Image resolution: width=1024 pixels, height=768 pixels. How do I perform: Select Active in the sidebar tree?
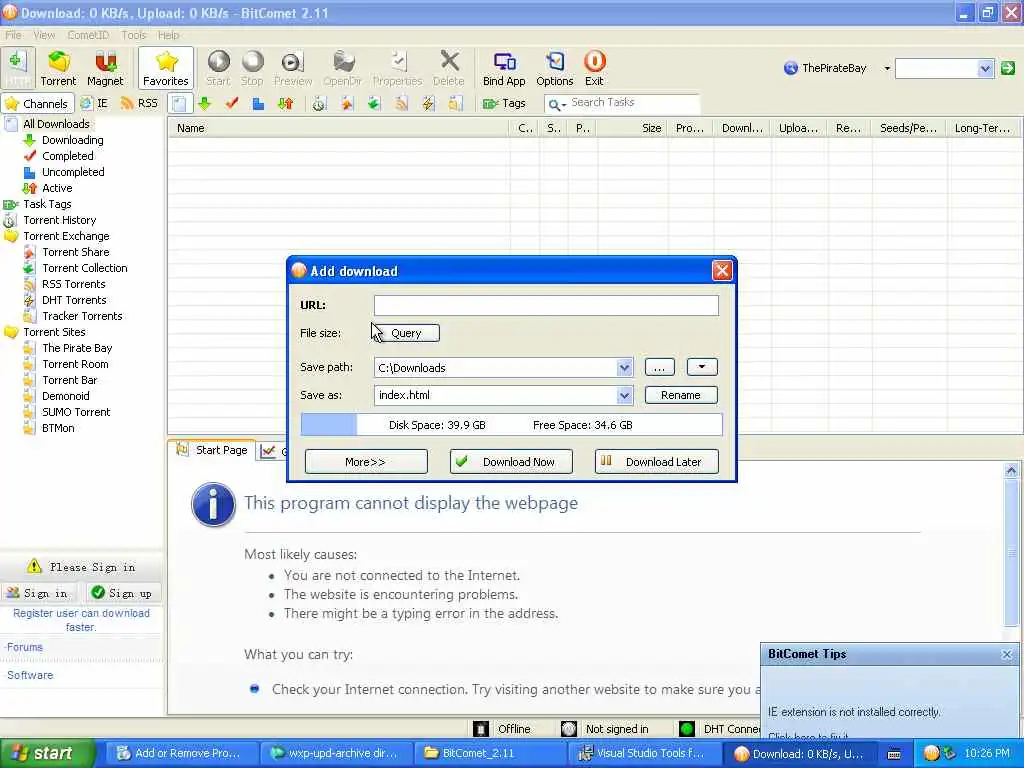tap(57, 188)
